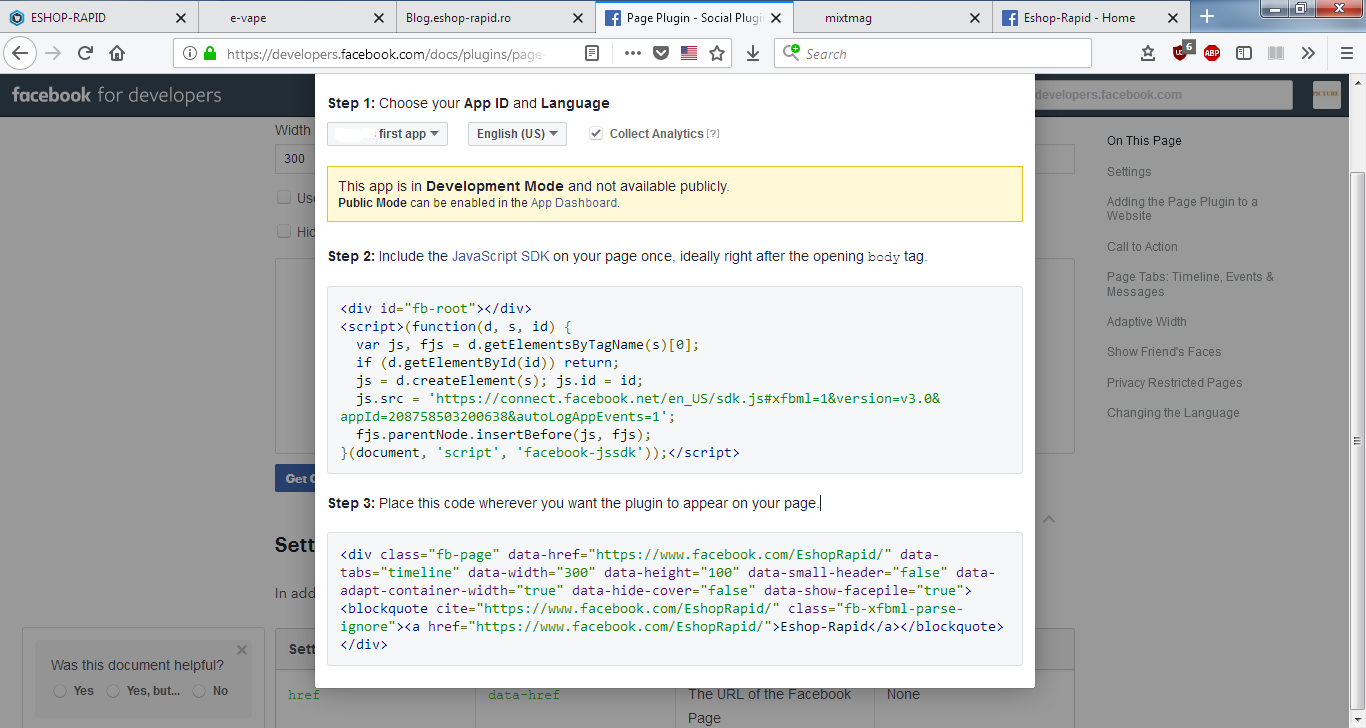Click the developers site search field

tap(1163, 95)
